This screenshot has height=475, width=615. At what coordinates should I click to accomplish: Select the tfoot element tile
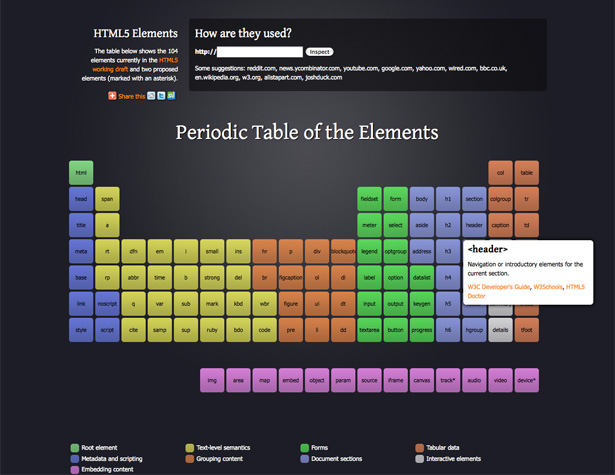click(527, 330)
